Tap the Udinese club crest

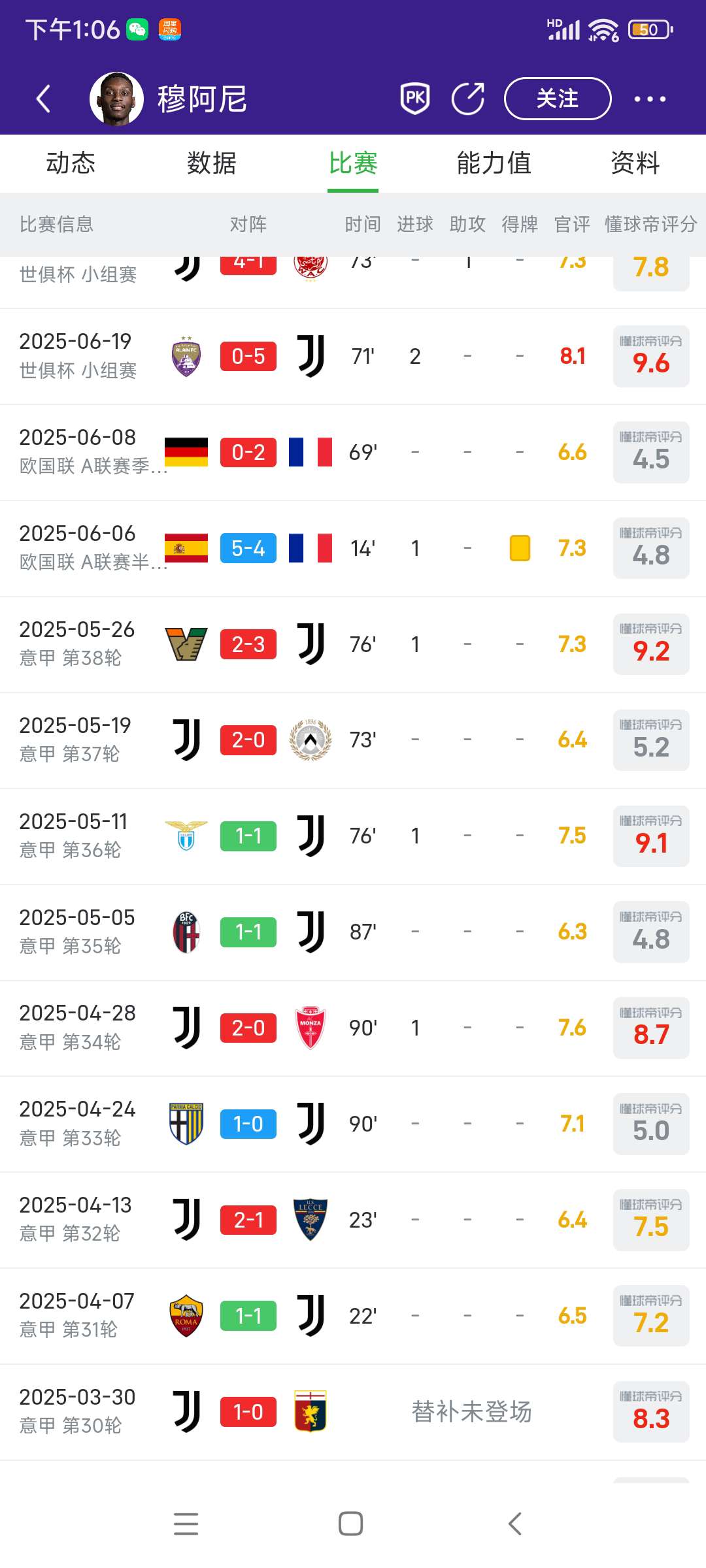point(311,740)
